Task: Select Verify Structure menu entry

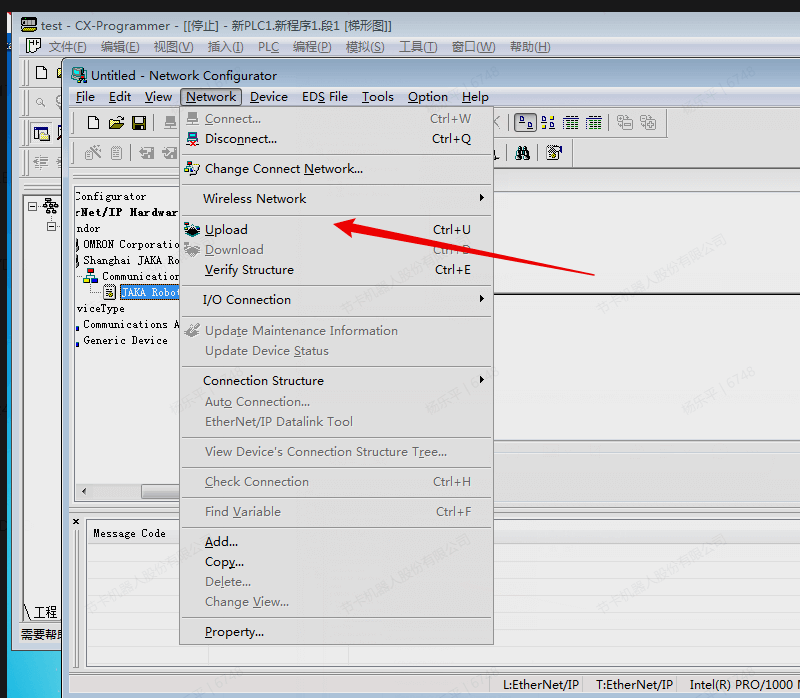Action: pyautogui.click(x=249, y=270)
